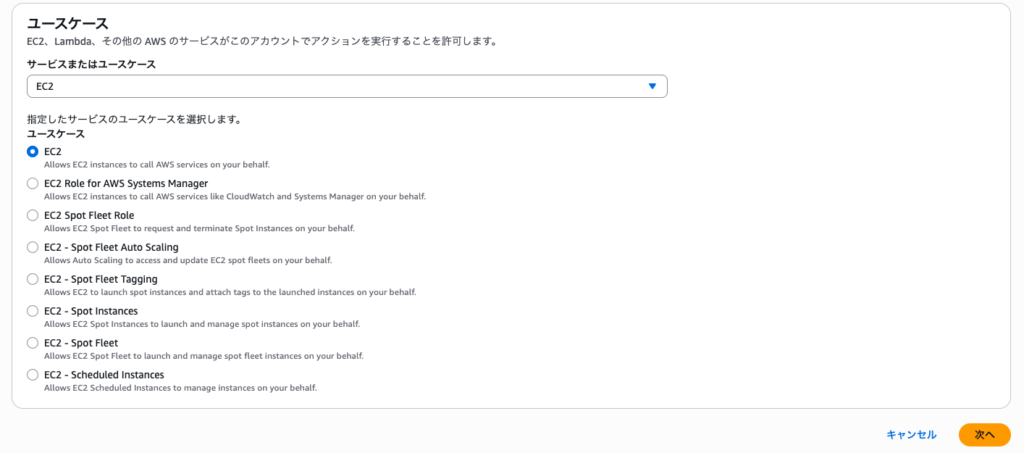Choose EC2 Role for AWS Systems Manager
Image resolution: width=1024 pixels, height=453 pixels.
[x=33, y=184]
